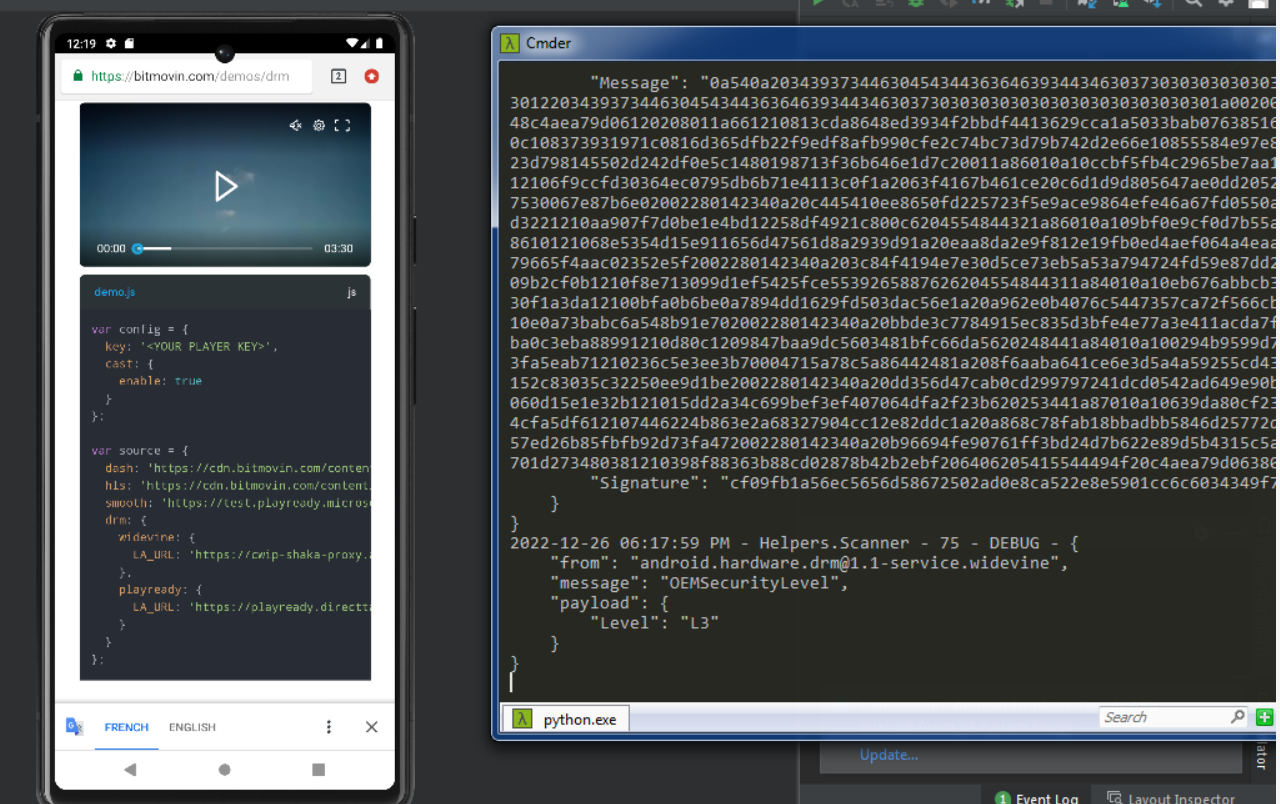Unmute the video player volume icon
Screen dimensions: 1280x804
coord(296,125)
